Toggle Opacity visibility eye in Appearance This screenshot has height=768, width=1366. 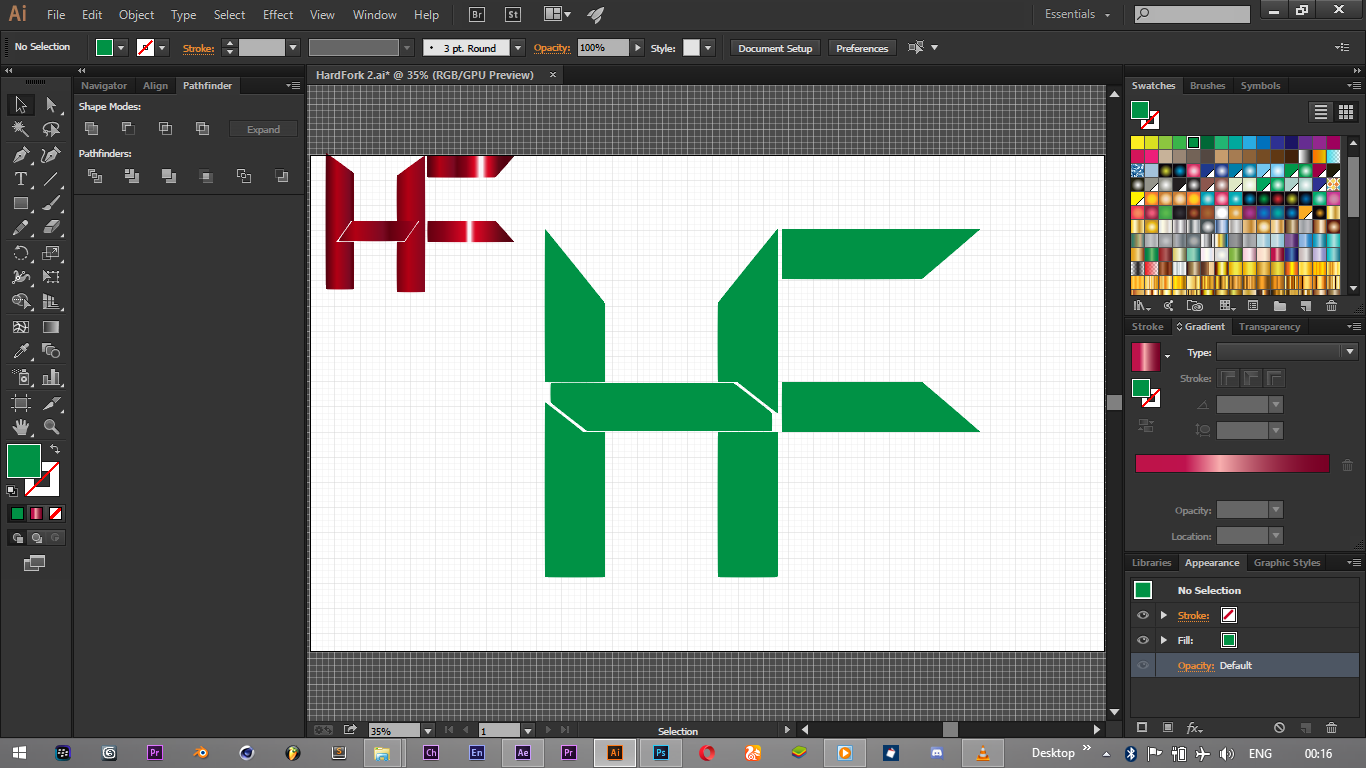tap(1143, 665)
